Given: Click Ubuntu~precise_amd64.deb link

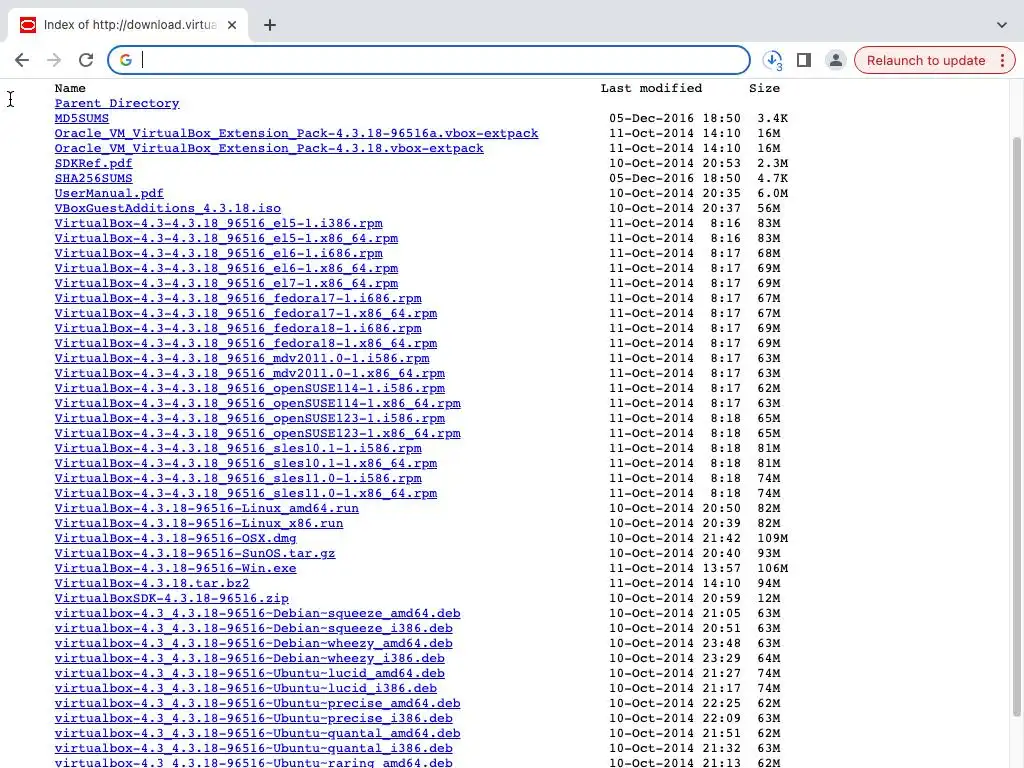Looking at the screenshot, I should click(x=258, y=704).
